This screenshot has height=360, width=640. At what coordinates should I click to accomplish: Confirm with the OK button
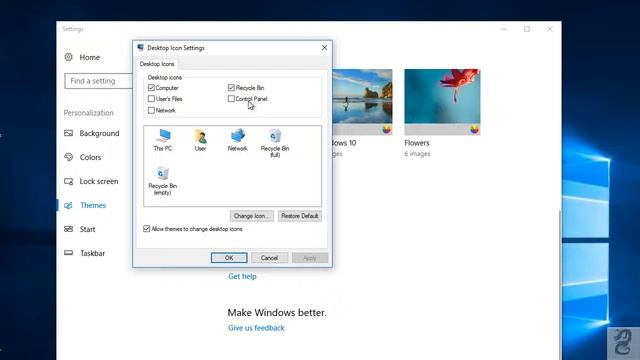coord(229,258)
